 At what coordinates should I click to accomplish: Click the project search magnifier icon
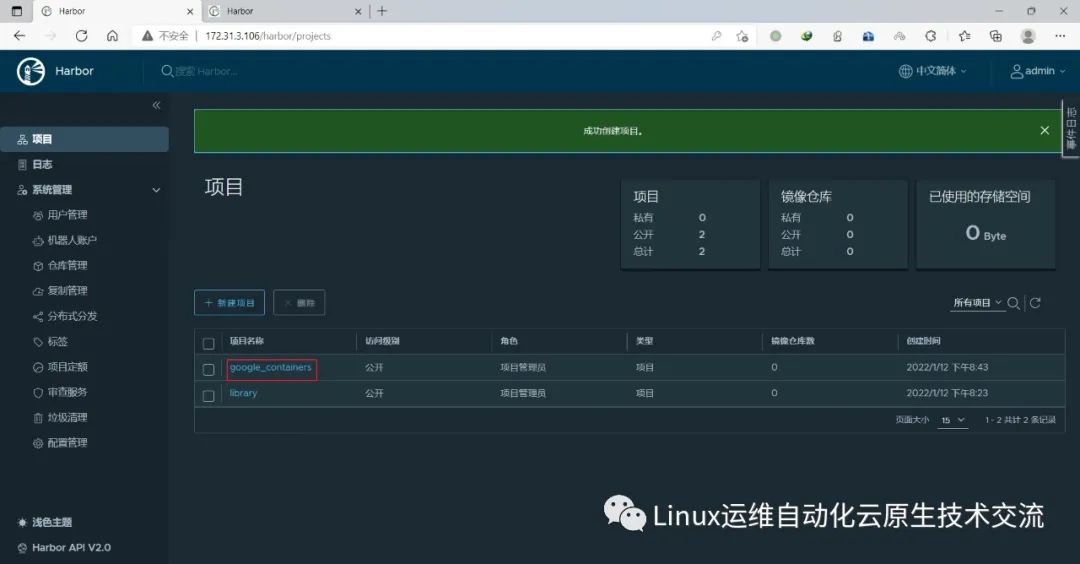pos(1013,303)
